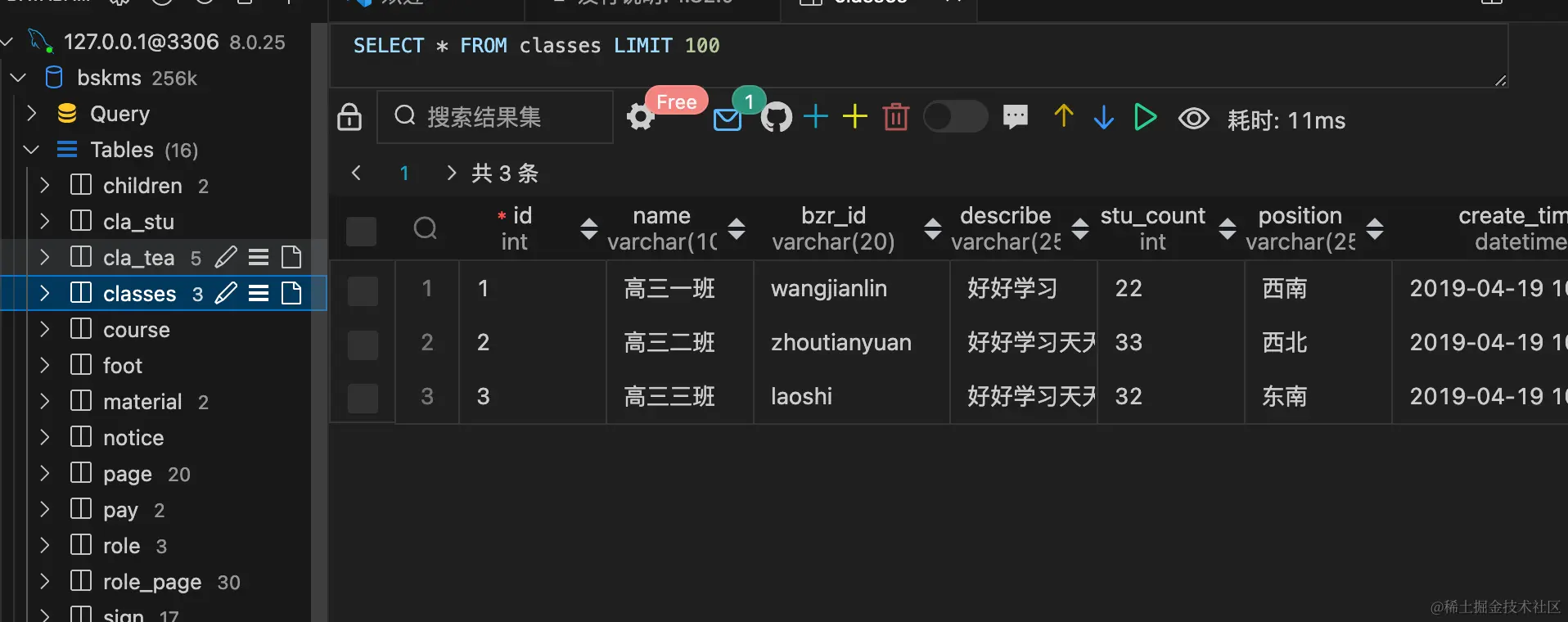This screenshot has width=1568, height=622.
Task: Expand the children table node
Action: click(45, 186)
